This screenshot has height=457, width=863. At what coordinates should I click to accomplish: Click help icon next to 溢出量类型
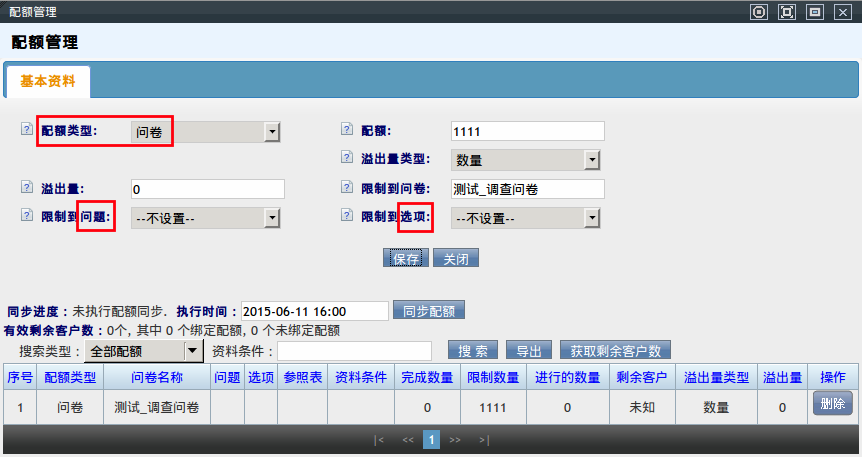tap(347, 158)
